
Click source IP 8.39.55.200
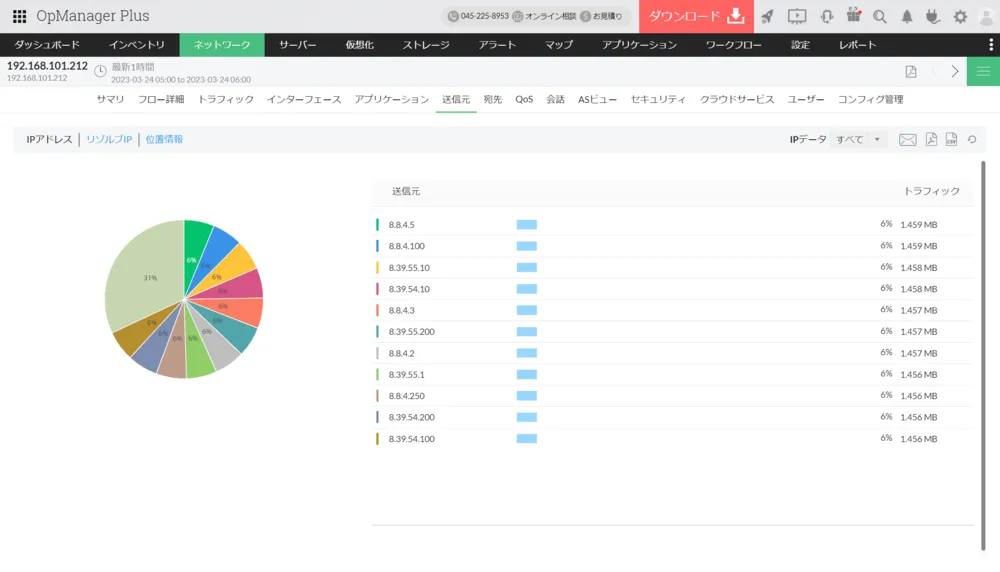coord(411,332)
